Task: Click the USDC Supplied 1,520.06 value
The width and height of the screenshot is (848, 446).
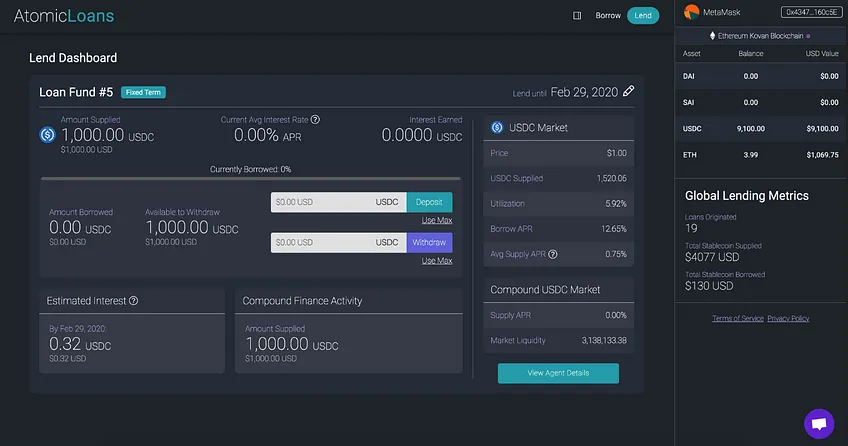Action: (x=612, y=178)
